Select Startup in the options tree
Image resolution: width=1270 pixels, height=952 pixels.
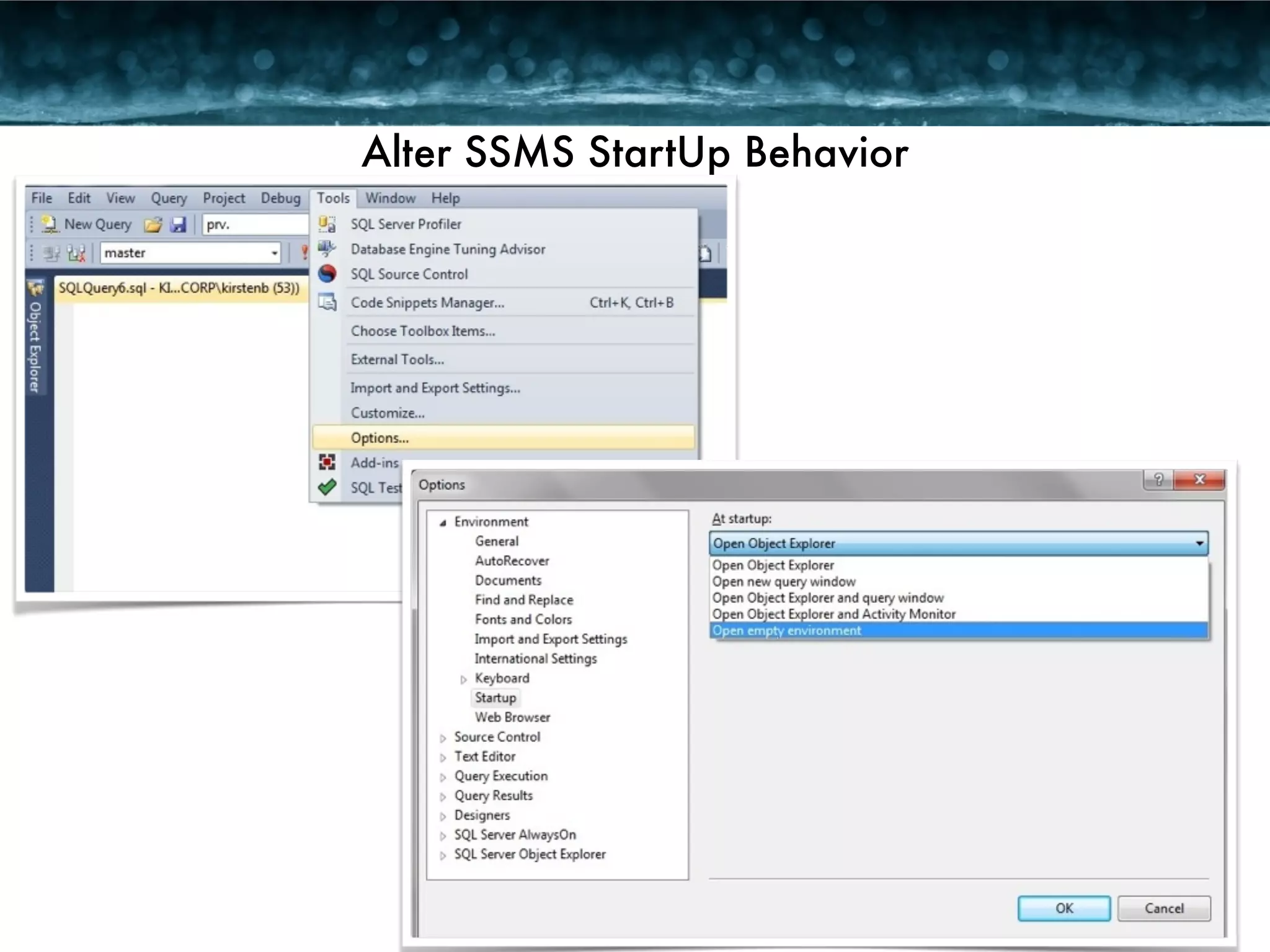495,698
